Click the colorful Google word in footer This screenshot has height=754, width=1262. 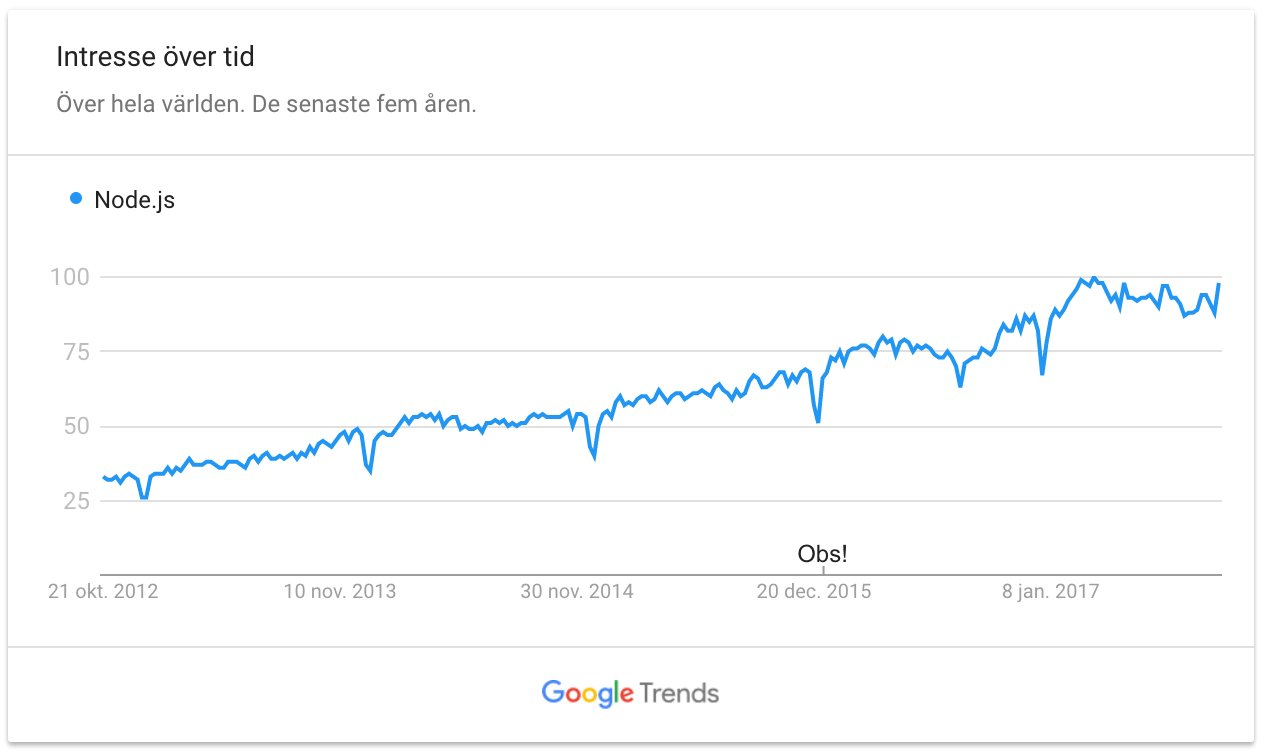(588, 693)
